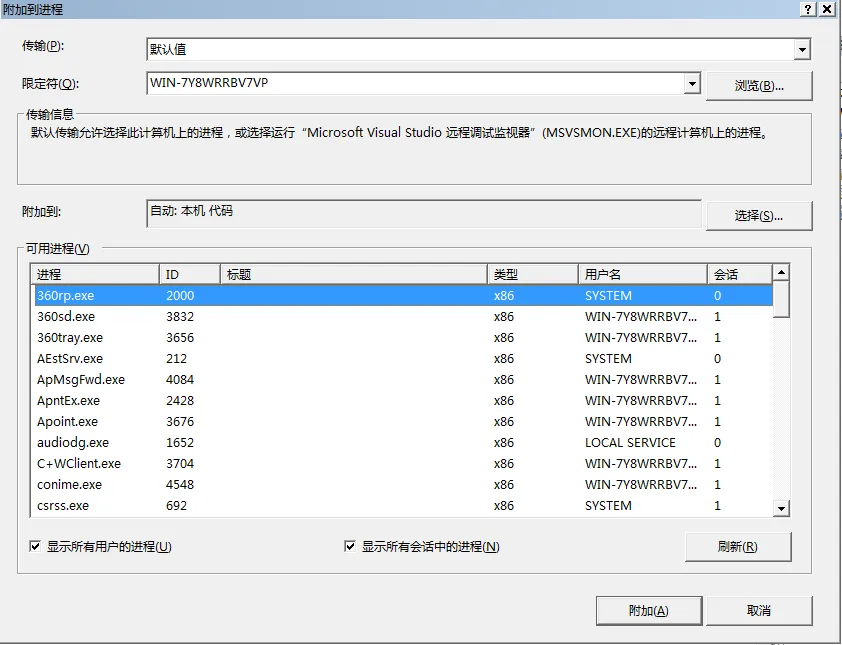Sort by the 进程 column header
842x645 pixels.
pos(95,274)
